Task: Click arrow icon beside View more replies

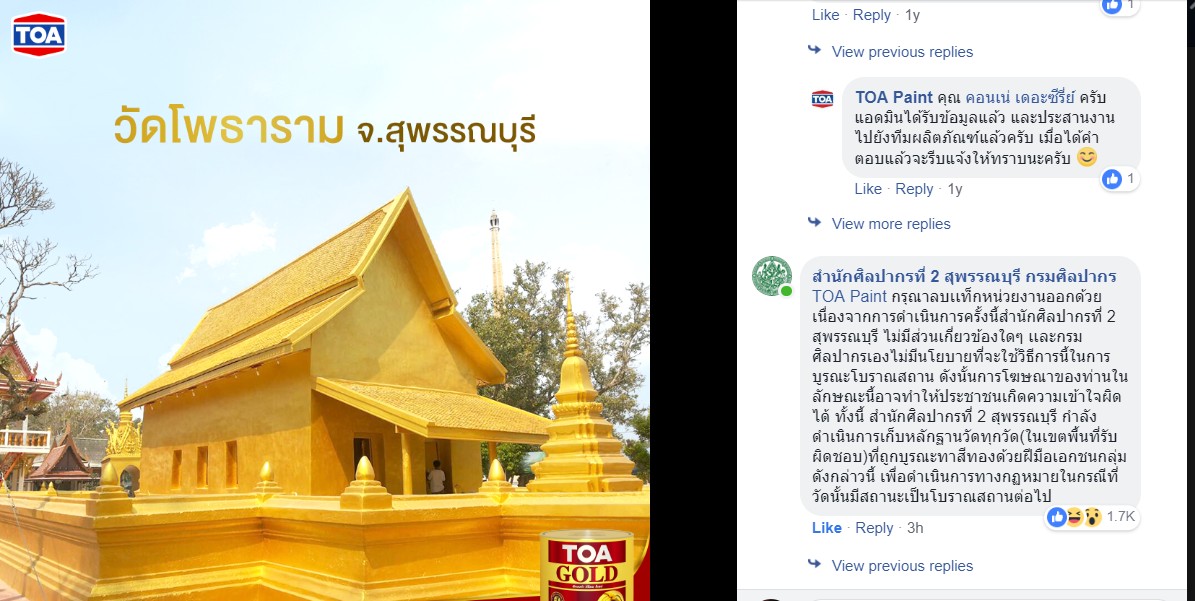Action: [815, 222]
